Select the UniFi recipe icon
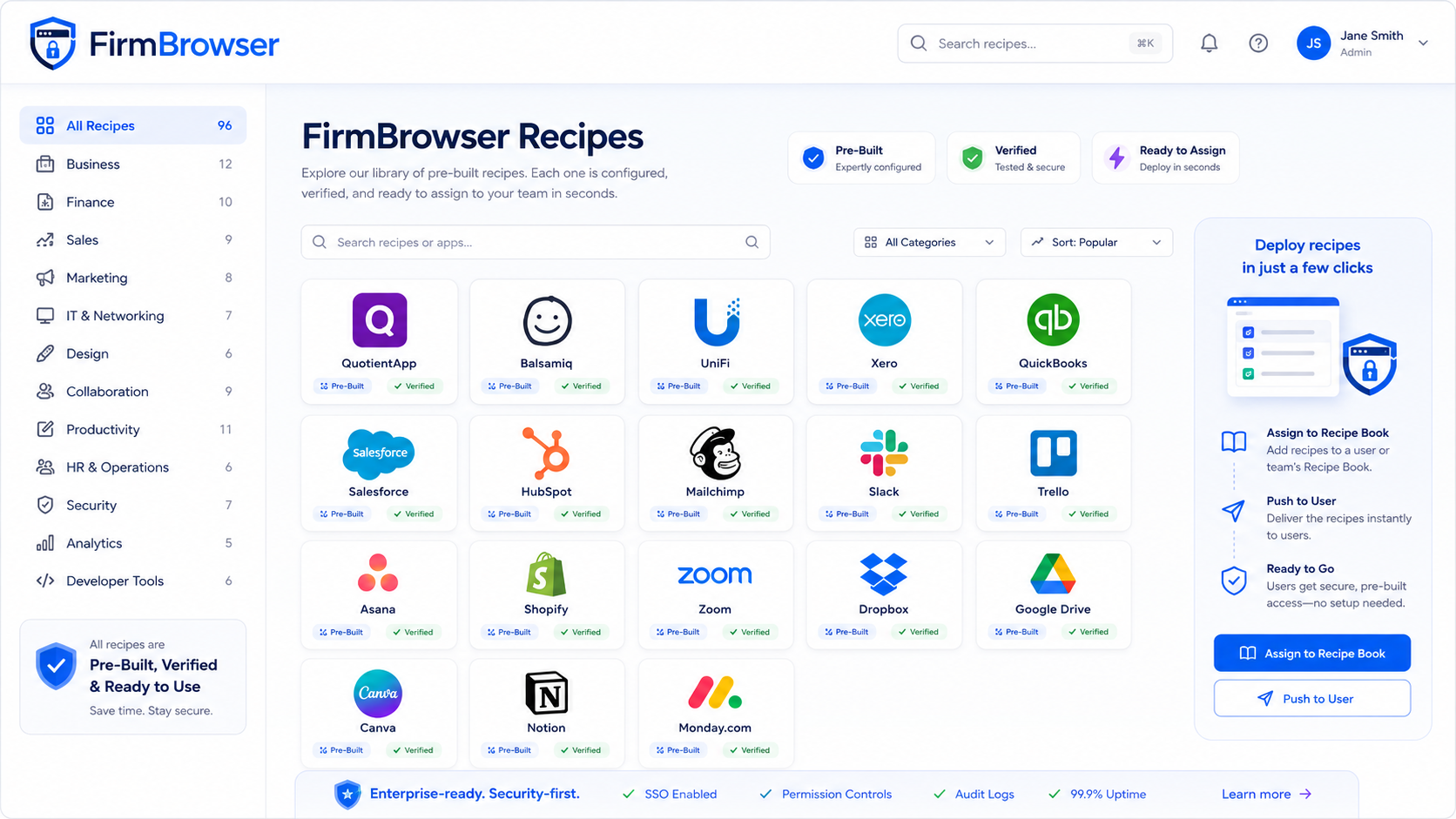 click(x=716, y=321)
